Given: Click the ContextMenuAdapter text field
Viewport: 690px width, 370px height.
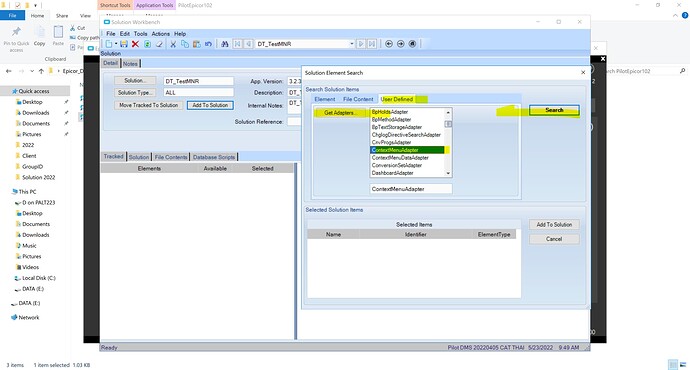Looking at the screenshot, I should (x=411, y=189).
